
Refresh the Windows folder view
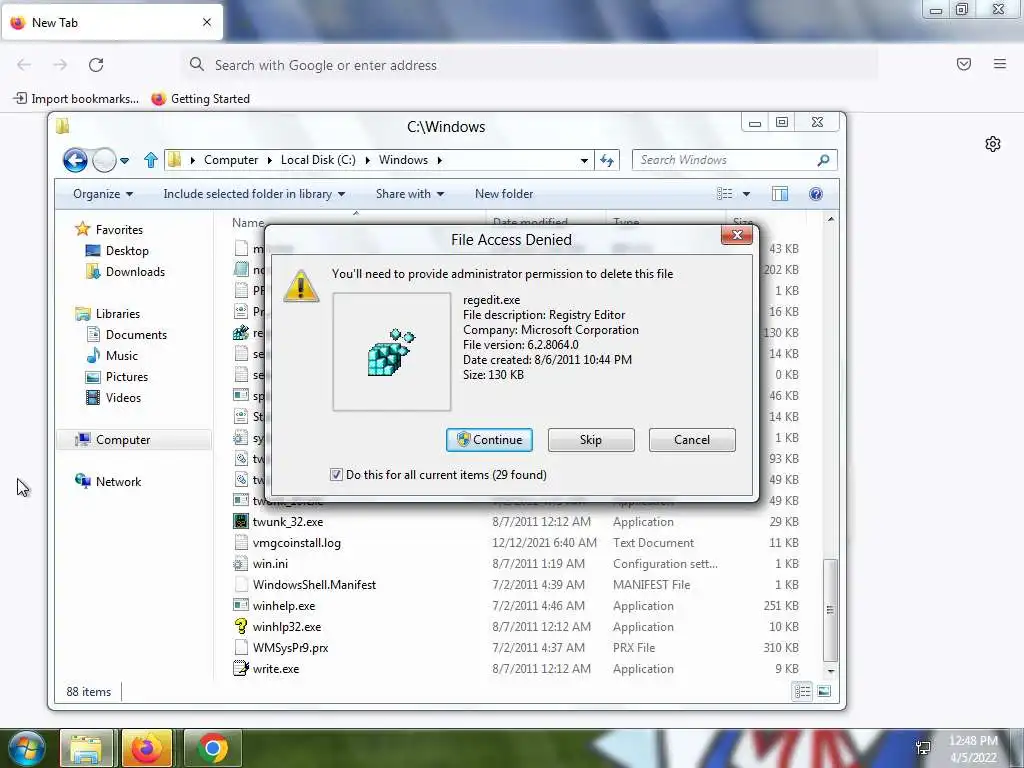pos(607,160)
